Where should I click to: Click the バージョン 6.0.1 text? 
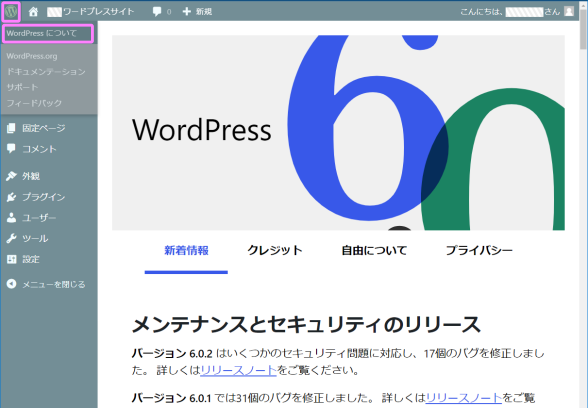171,398
